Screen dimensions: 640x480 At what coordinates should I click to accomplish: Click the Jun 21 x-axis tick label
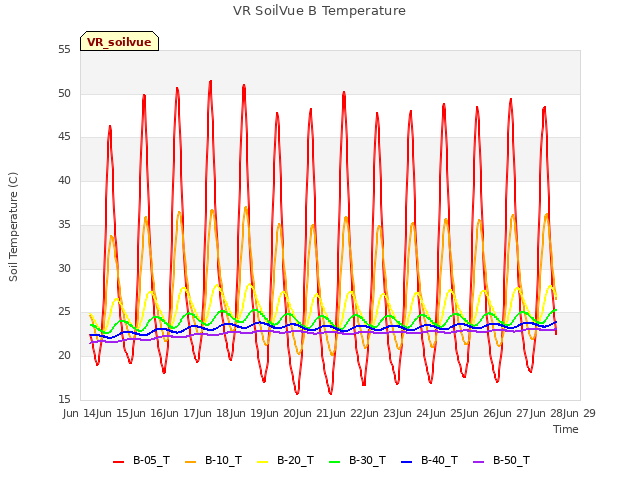point(313,413)
